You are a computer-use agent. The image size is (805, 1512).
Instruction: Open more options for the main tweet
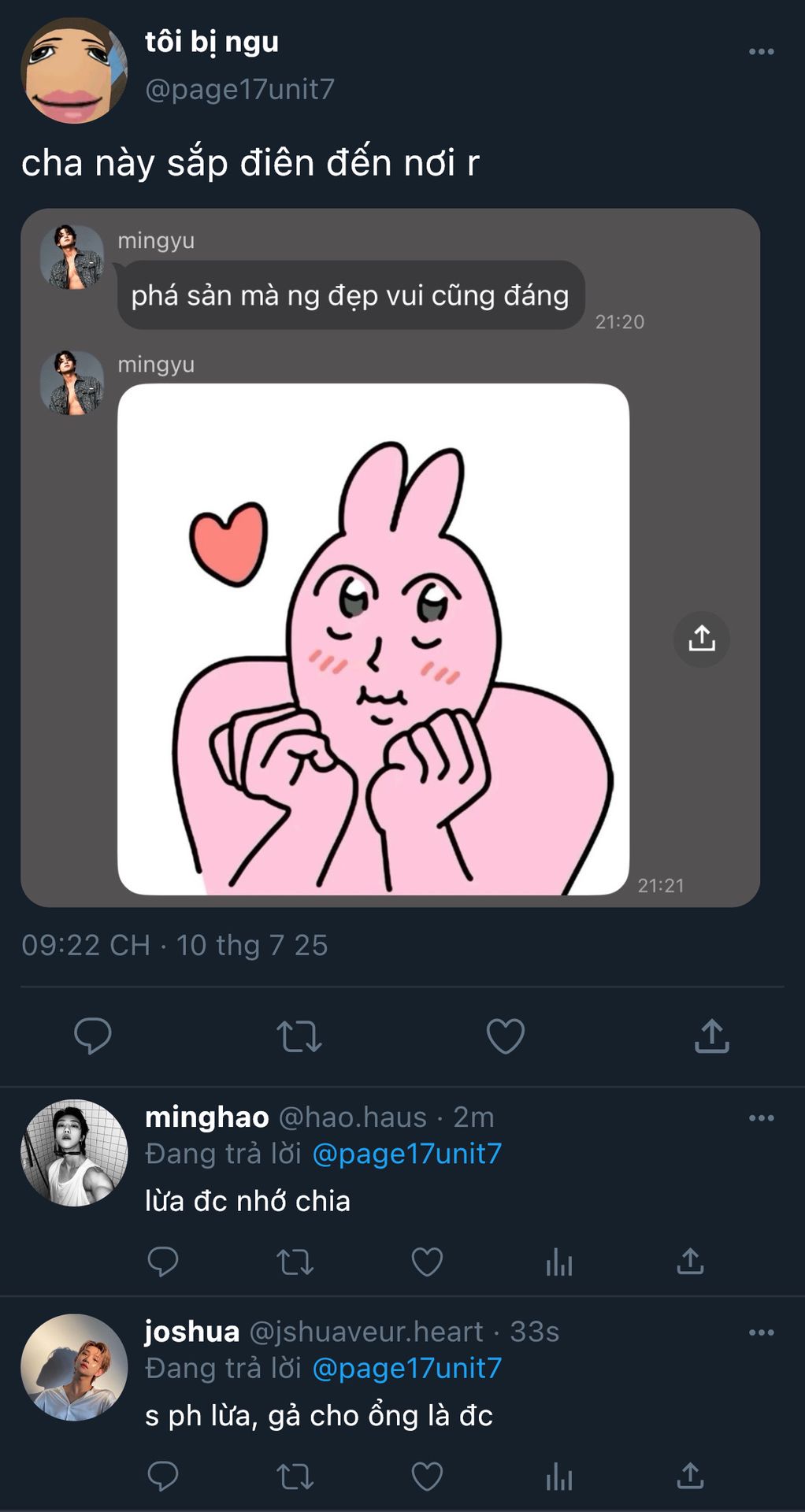[761, 52]
